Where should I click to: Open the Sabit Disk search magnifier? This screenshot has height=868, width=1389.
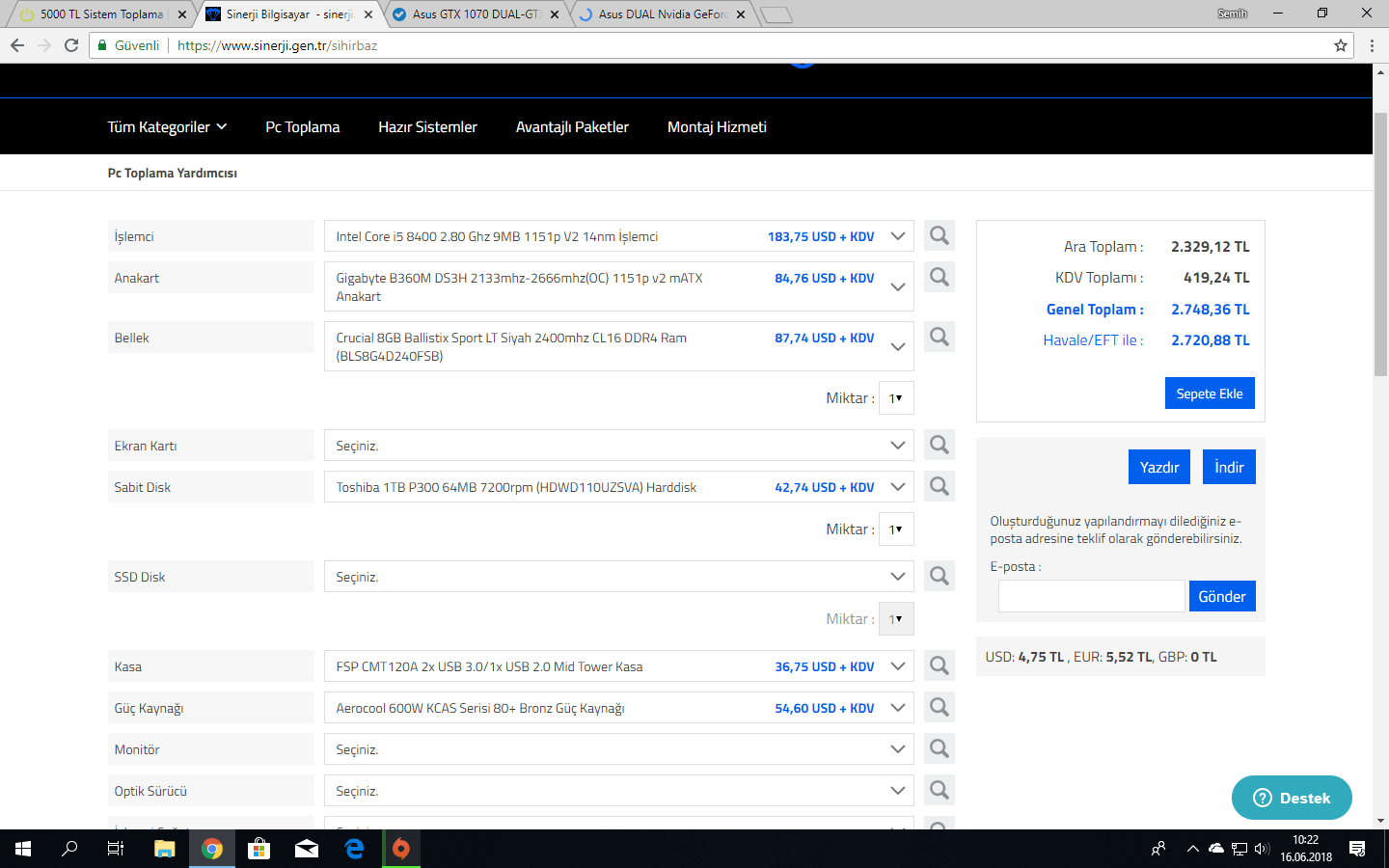[940, 486]
